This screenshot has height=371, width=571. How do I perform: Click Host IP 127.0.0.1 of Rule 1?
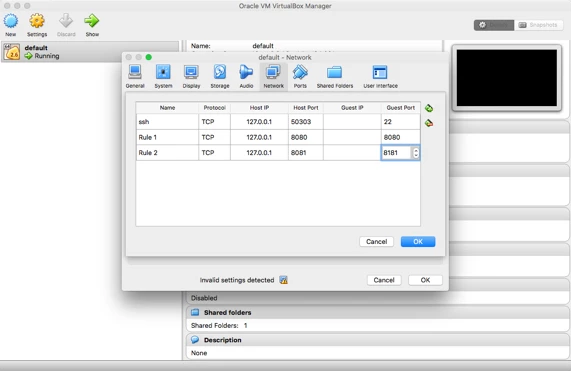click(x=259, y=137)
